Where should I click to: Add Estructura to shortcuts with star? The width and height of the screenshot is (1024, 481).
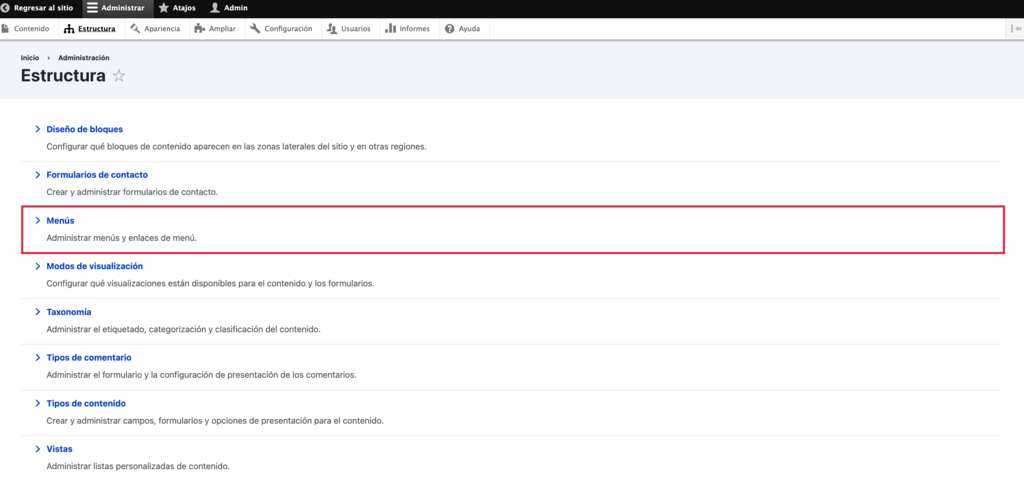point(119,76)
